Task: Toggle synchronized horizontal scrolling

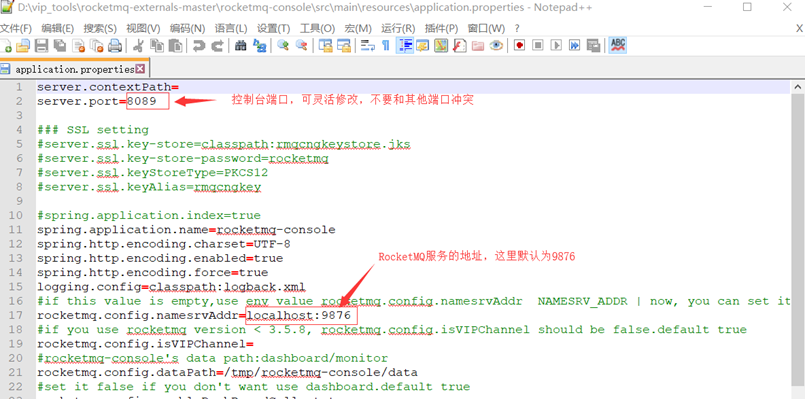Action: click(344, 46)
